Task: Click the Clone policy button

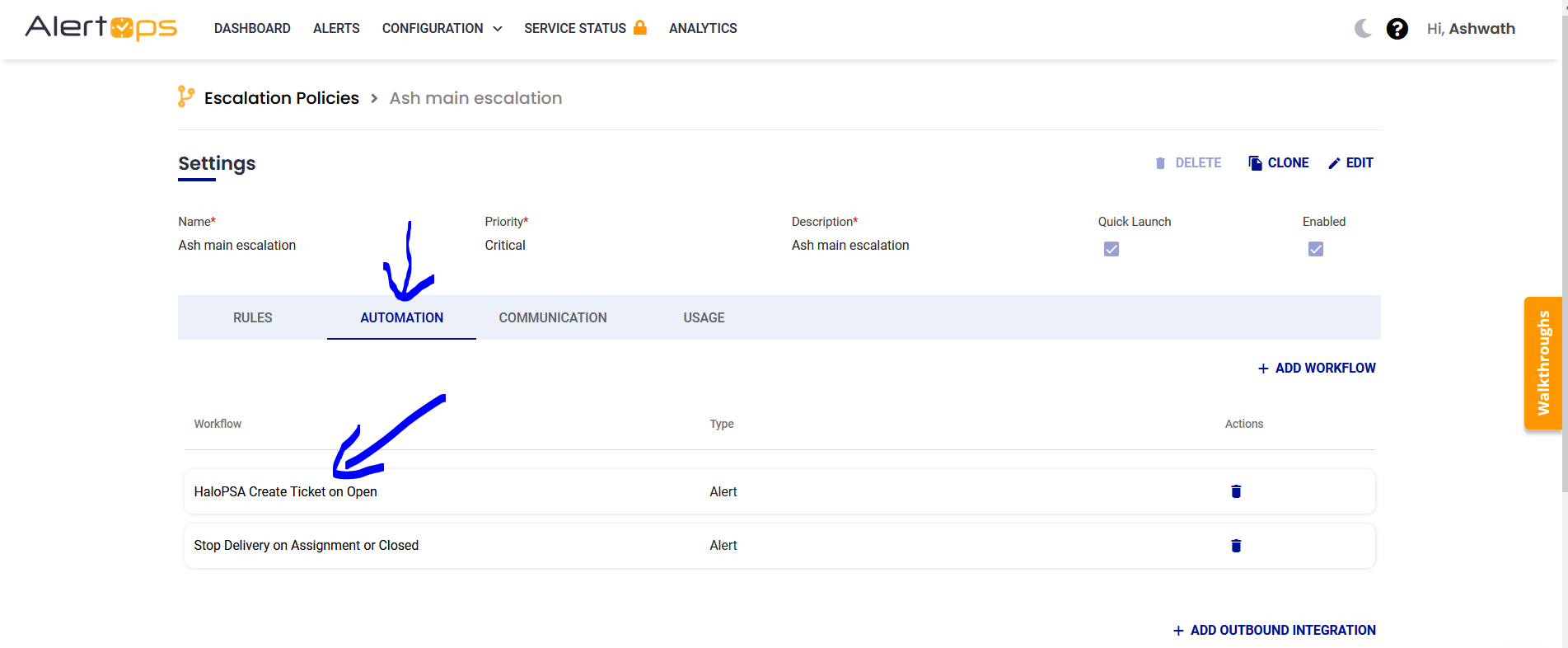Action: point(1278,163)
